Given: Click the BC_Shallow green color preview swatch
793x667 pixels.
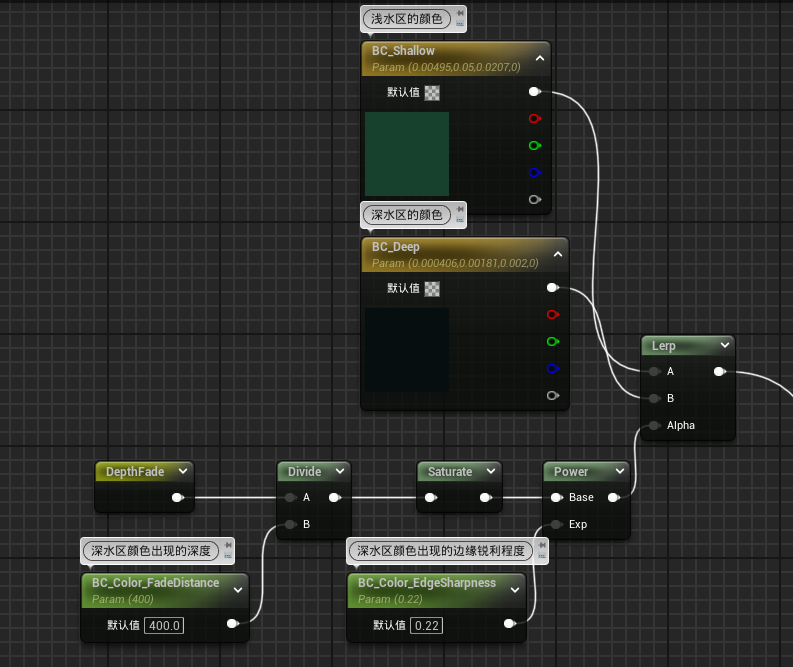Looking at the screenshot, I should pos(407,154).
